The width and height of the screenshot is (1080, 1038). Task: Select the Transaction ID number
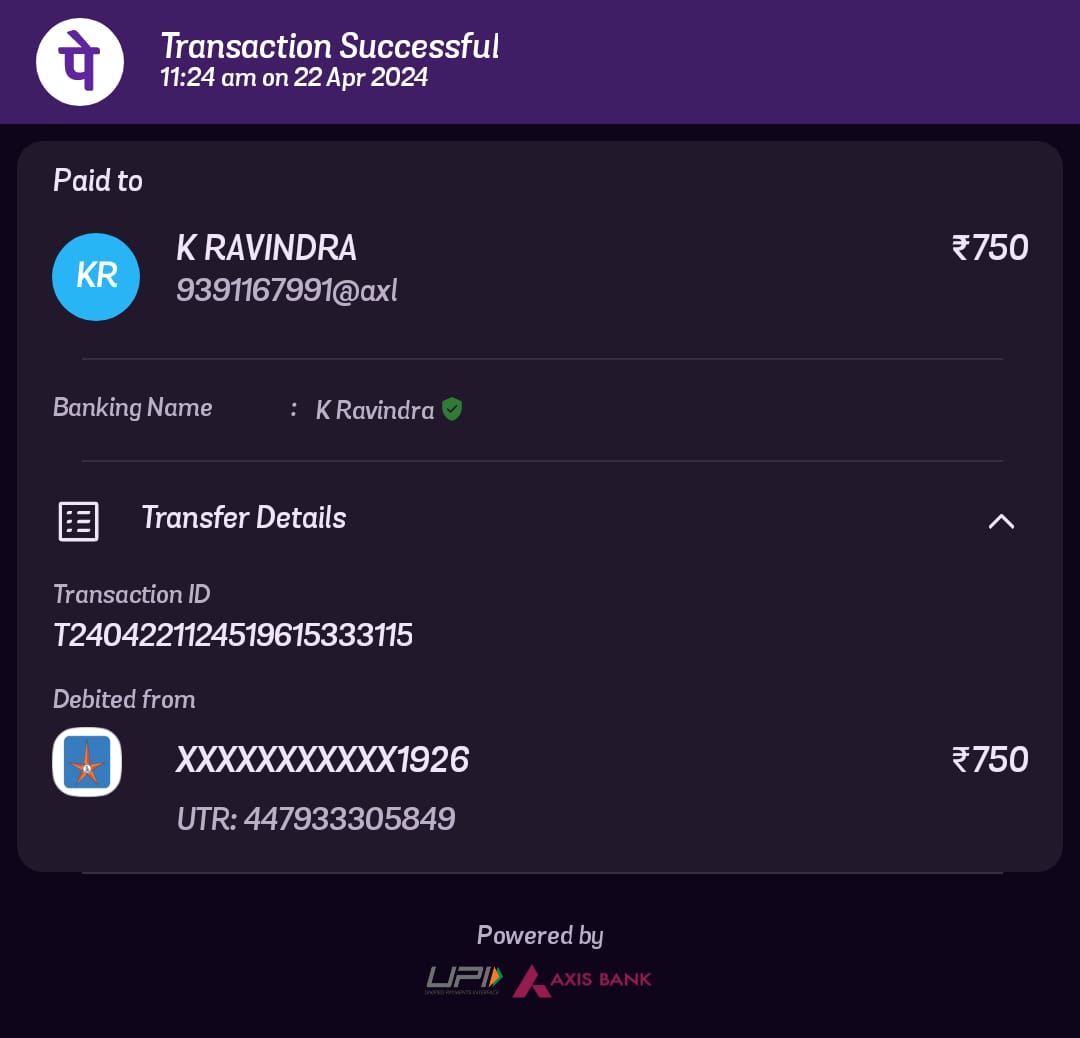point(233,635)
